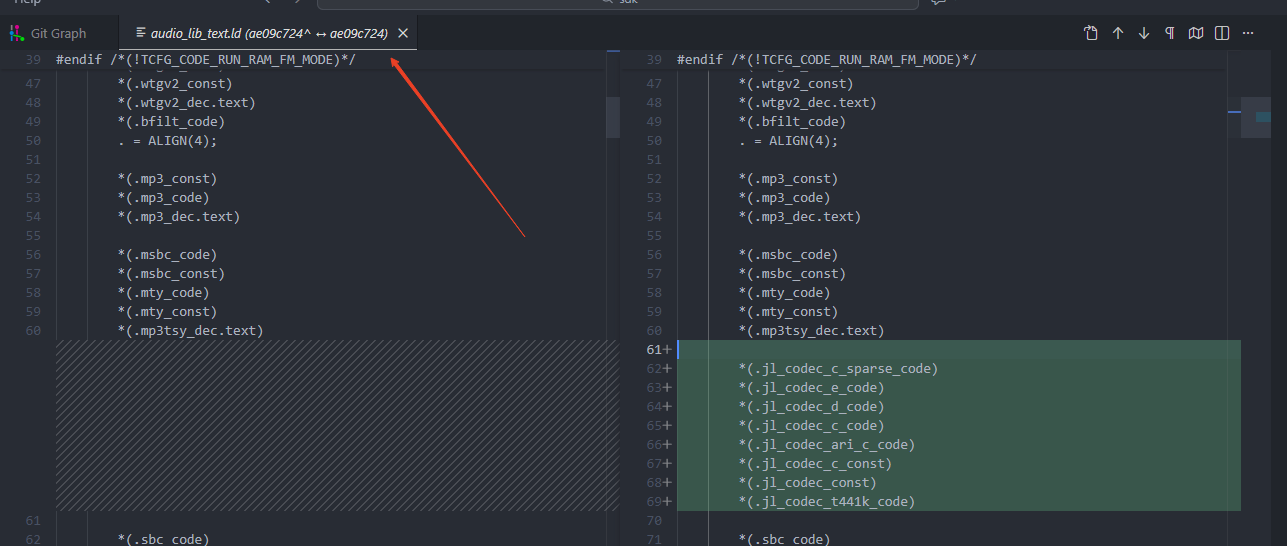Click *(.jl_codec_c_sparse_code) added line

838,369
